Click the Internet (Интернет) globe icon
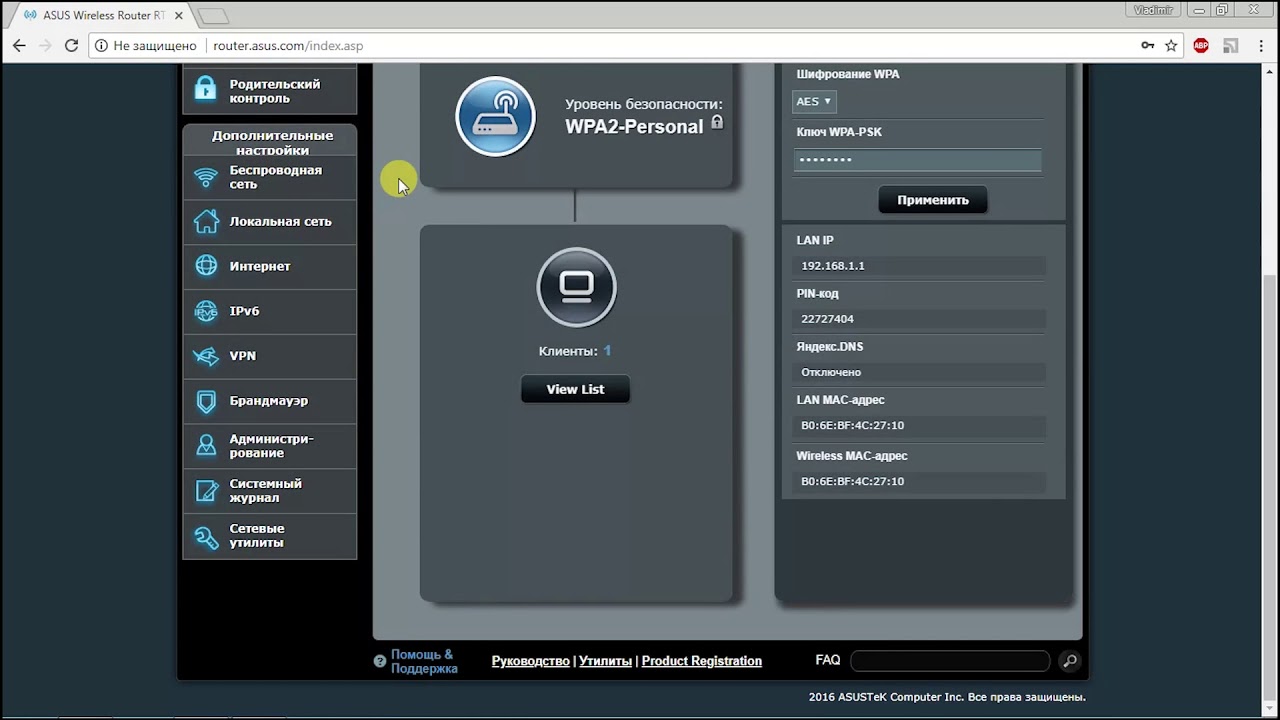Screen dimensions: 1280x720 pos(206,266)
